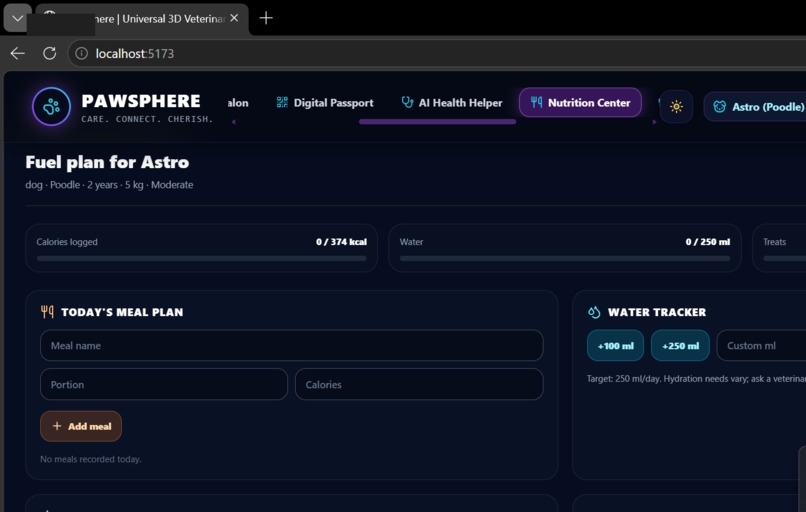Click the purple nav scrollbar thumb
This screenshot has width=806, height=512.
point(437,122)
